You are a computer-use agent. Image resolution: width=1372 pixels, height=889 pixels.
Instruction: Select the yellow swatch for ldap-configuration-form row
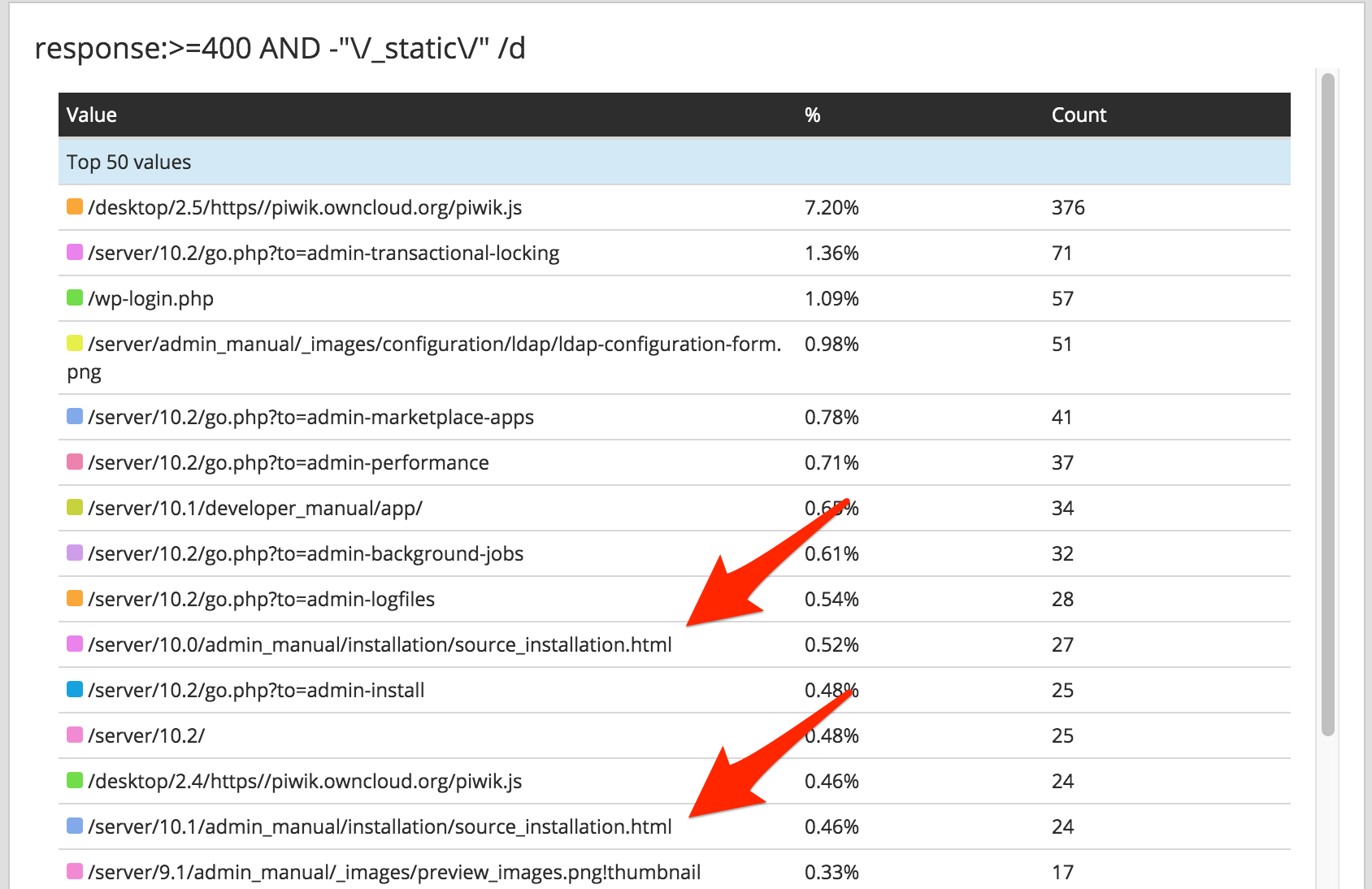point(75,343)
